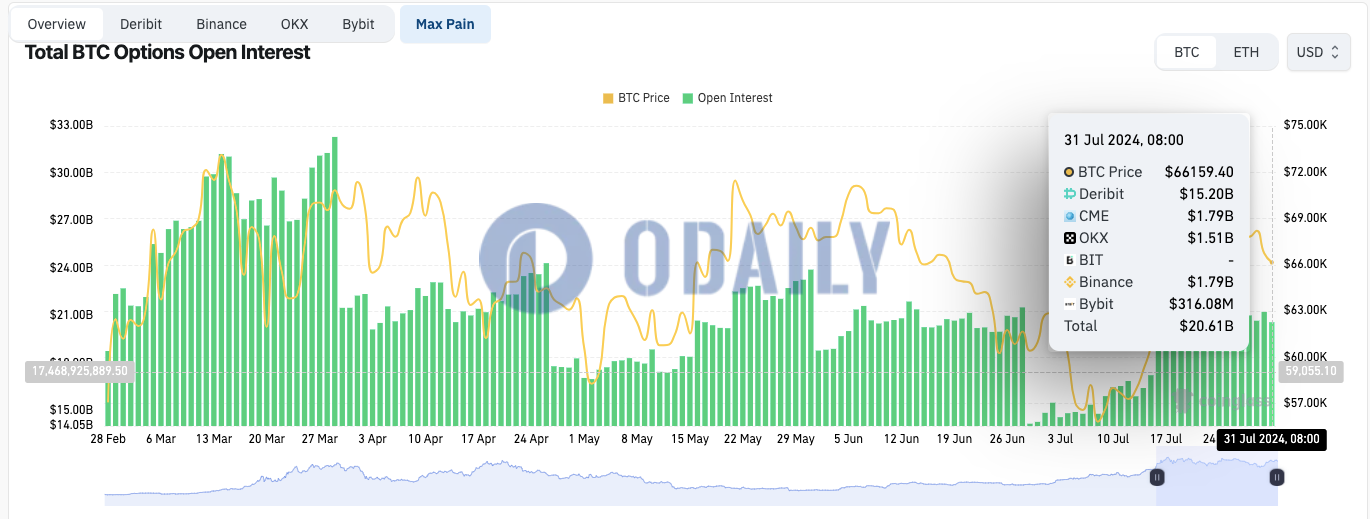Switch the asset toggle to BTC
The height and width of the screenshot is (519, 1370).
pos(1187,52)
